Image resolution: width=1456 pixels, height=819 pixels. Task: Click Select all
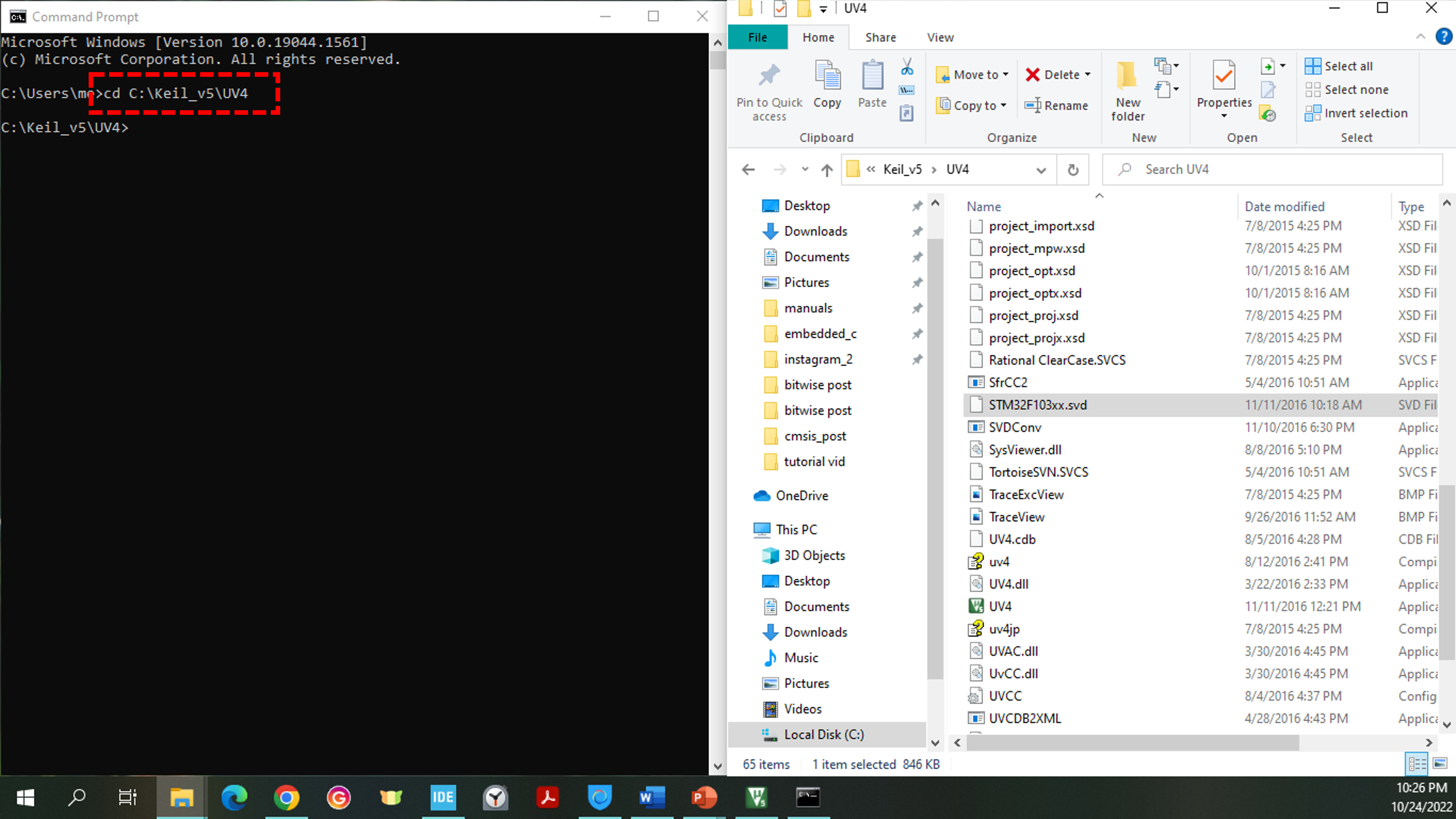click(x=1339, y=66)
